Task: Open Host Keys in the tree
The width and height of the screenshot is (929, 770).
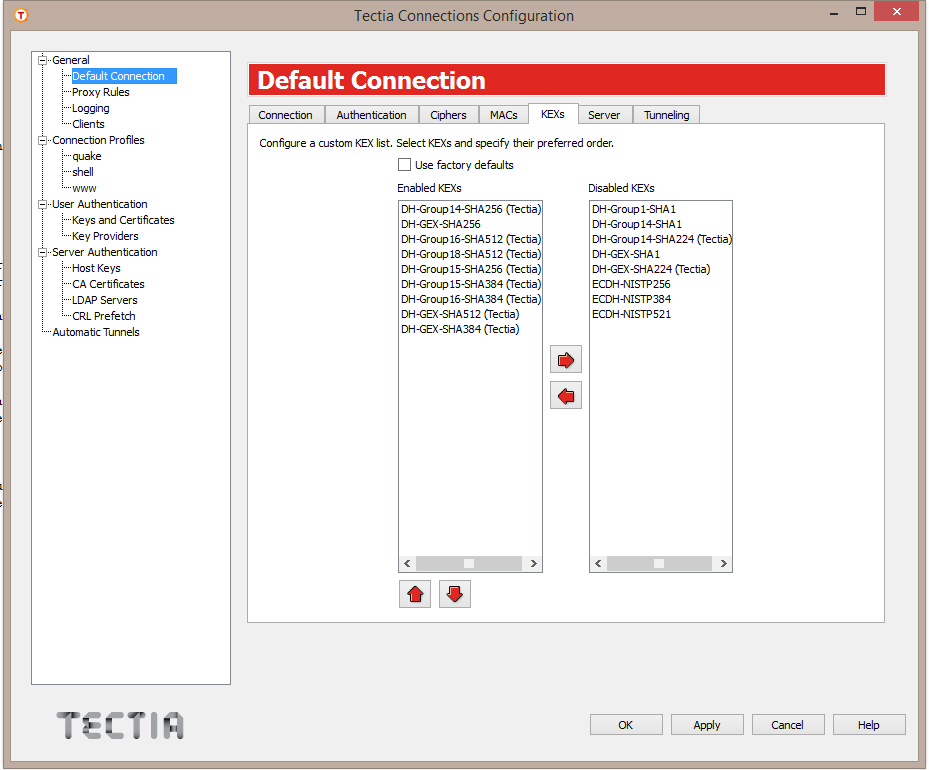Action: pyautogui.click(x=96, y=268)
